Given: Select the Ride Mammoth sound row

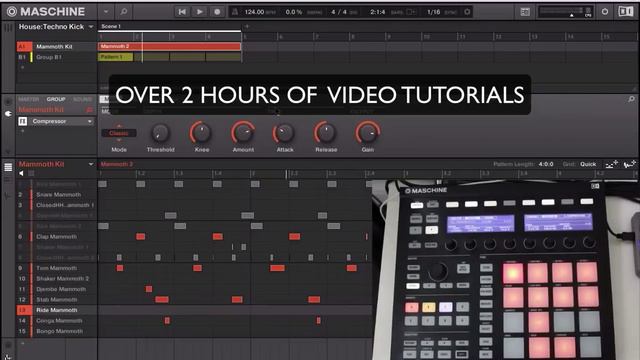Looking at the screenshot, I should pyautogui.click(x=56, y=310).
